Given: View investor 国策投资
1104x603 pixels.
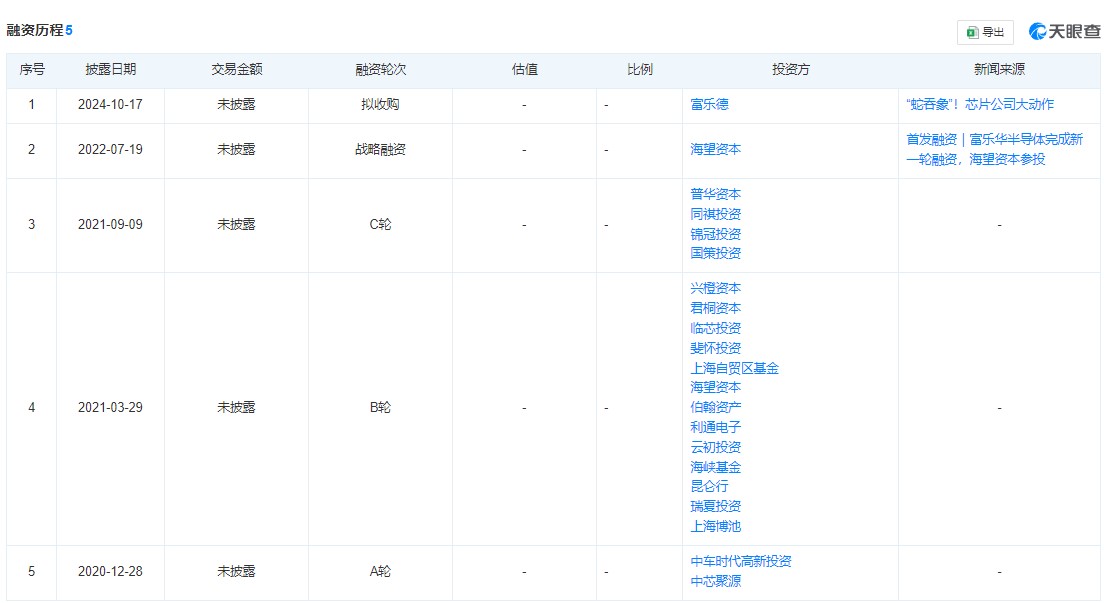Looking at the screenshot, I should click(715, 253).
